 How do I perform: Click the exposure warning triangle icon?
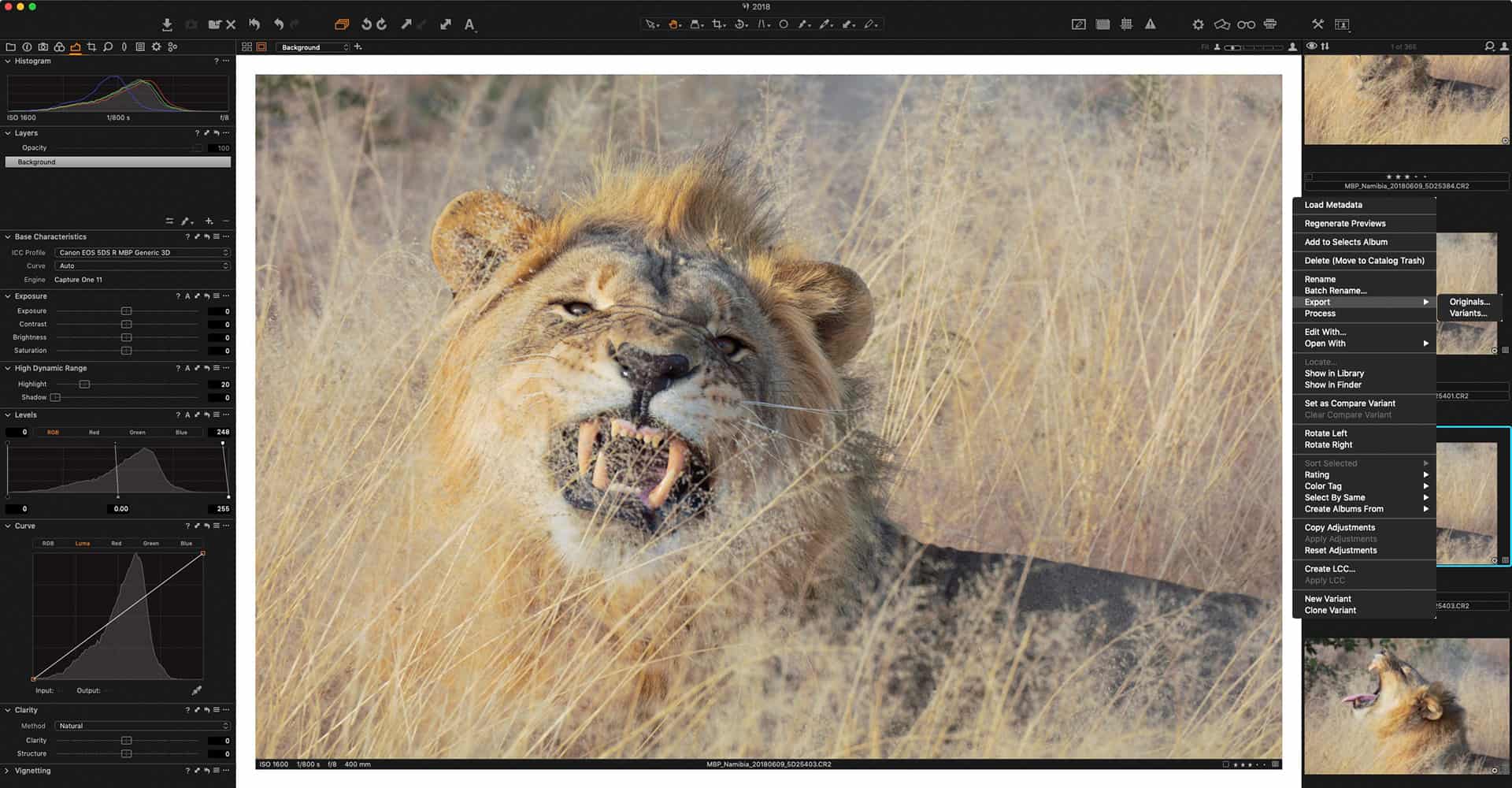[1151, 24]
